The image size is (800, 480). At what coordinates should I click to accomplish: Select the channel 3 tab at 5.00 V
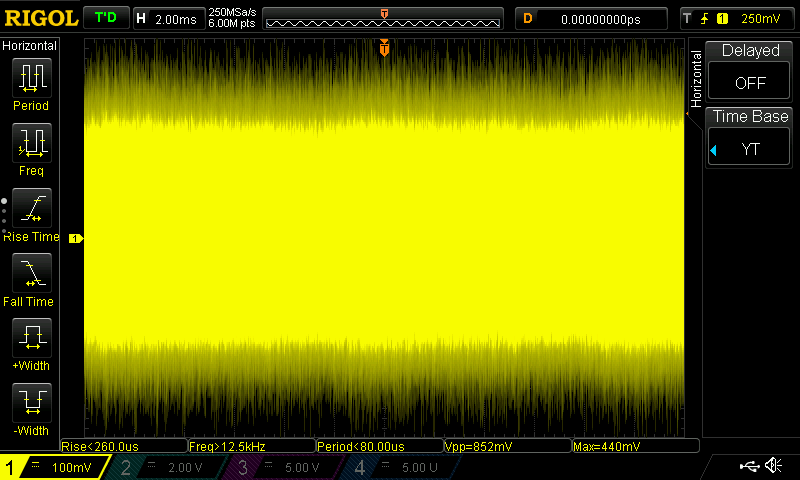click(x=282, y=467)
